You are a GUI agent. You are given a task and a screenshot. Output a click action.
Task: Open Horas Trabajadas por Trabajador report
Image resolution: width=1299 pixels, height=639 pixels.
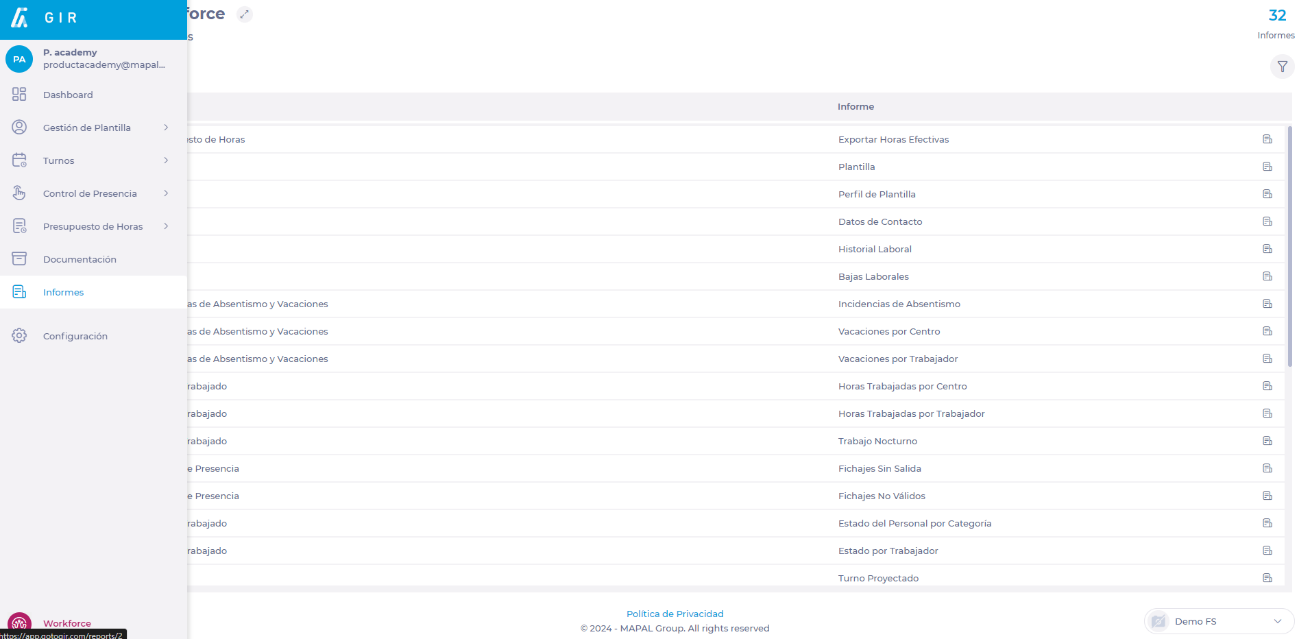911,414
